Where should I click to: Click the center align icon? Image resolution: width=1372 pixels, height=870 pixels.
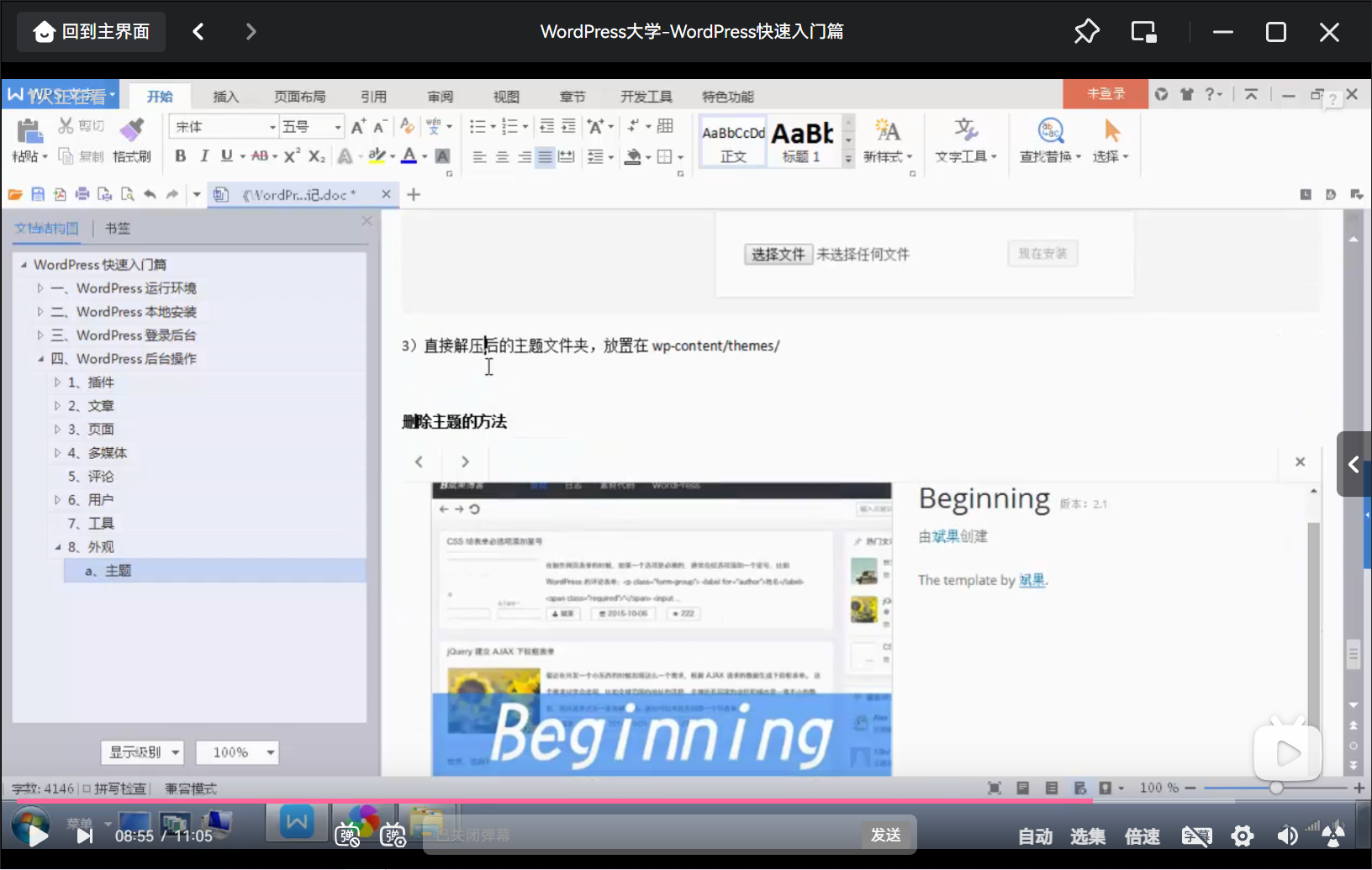[x=502, y=157]
